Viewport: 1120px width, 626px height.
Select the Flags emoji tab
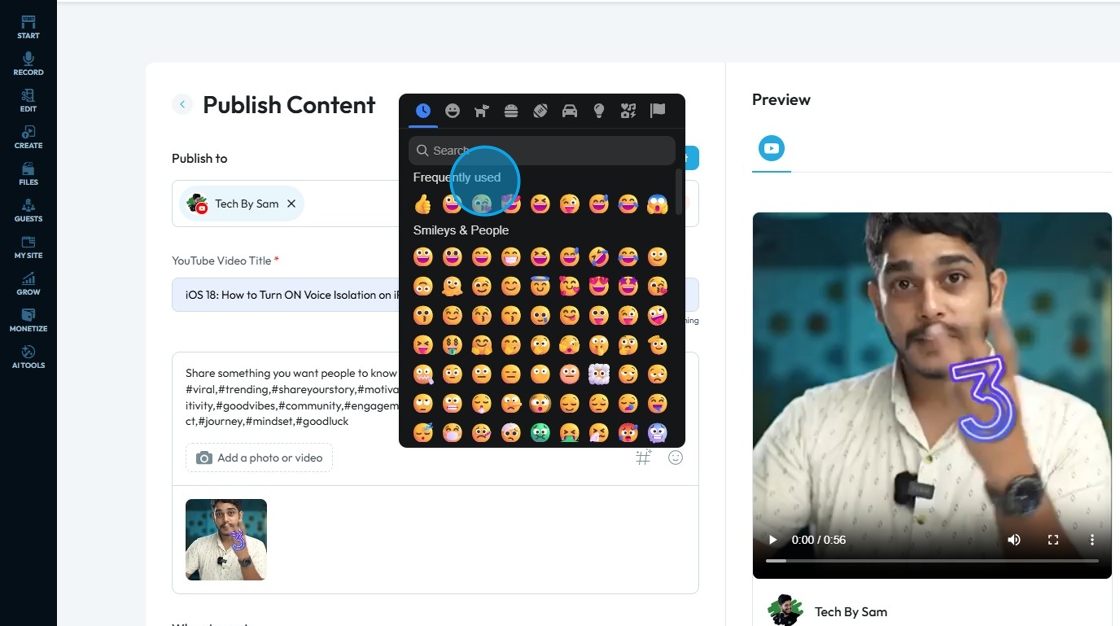657,111
